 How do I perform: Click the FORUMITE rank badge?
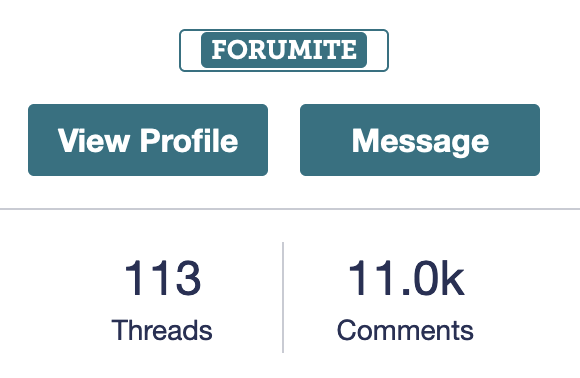coord(284,50)
